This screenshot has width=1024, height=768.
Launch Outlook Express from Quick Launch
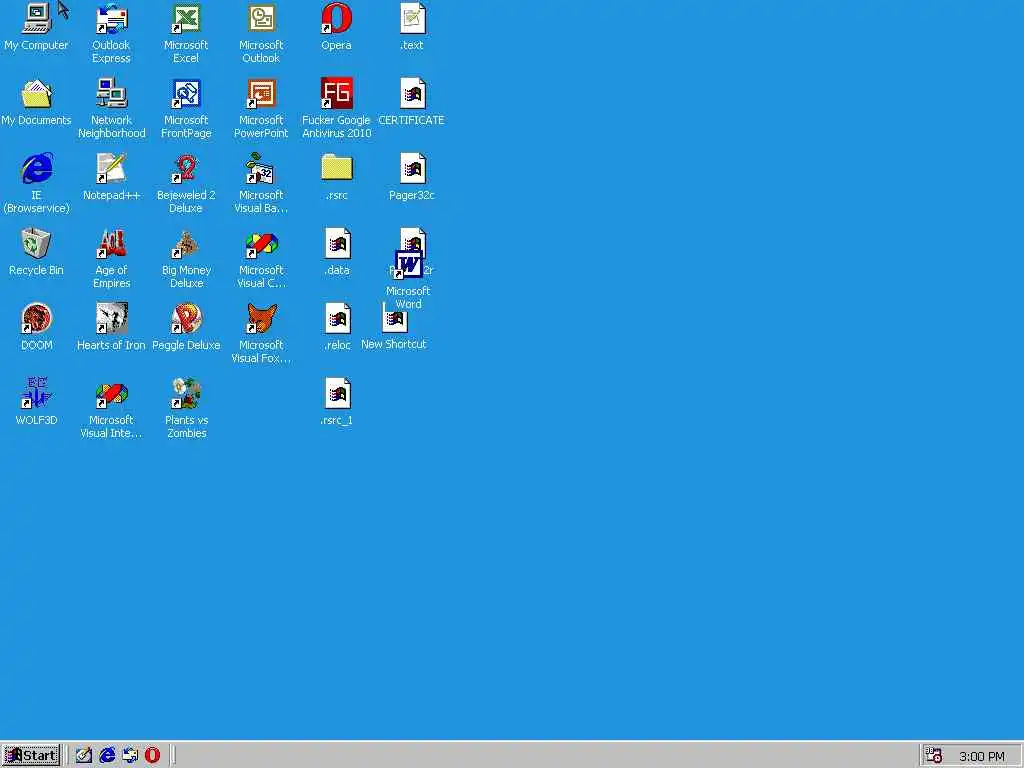pos(130,756)
